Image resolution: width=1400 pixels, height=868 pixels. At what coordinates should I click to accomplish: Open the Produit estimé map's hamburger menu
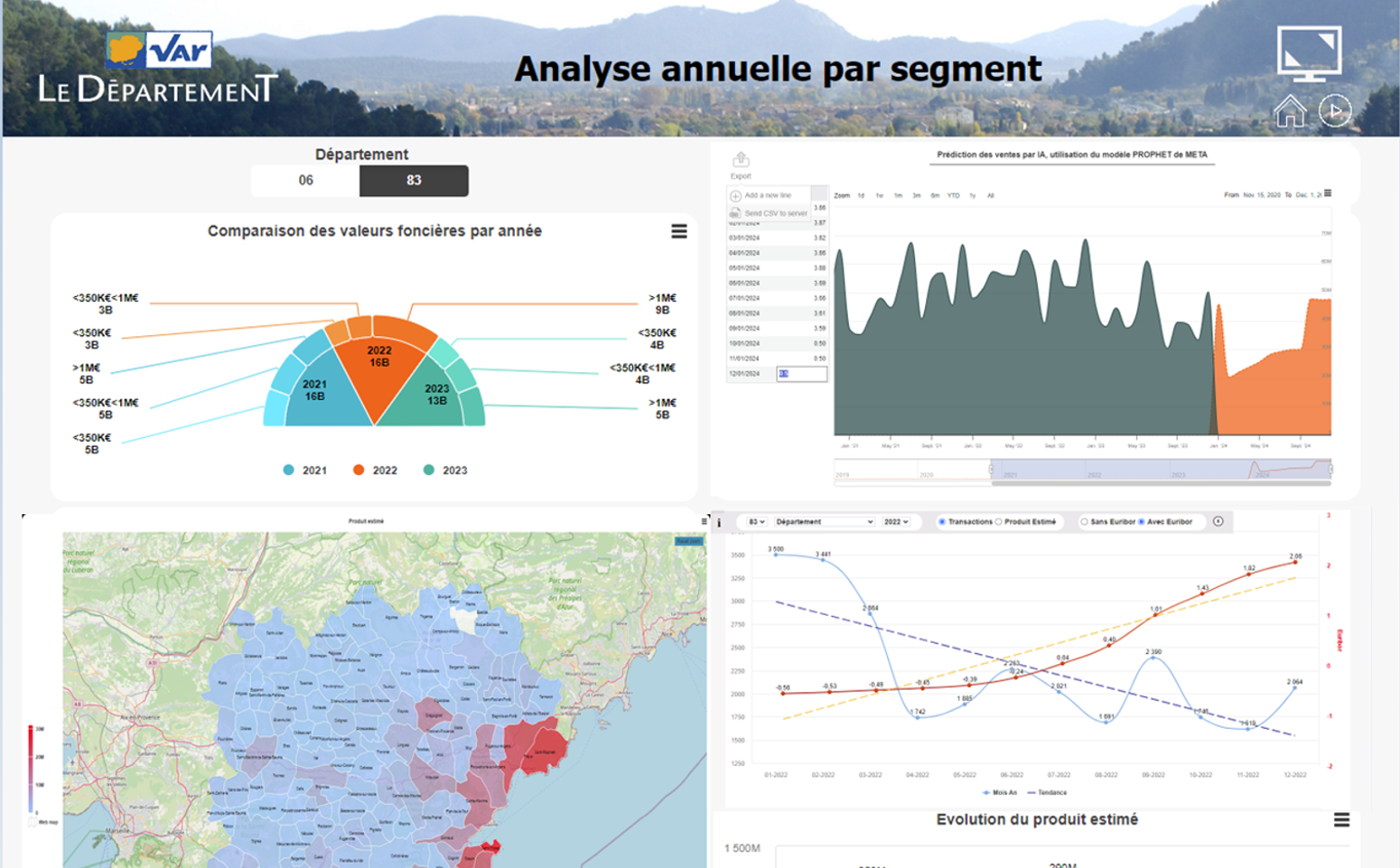tap(704, 521)
